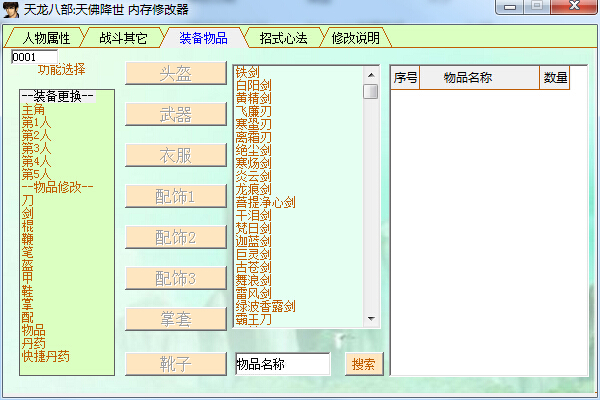
Task: Click the 衣服 equipment button
Action: pos(176,155)
